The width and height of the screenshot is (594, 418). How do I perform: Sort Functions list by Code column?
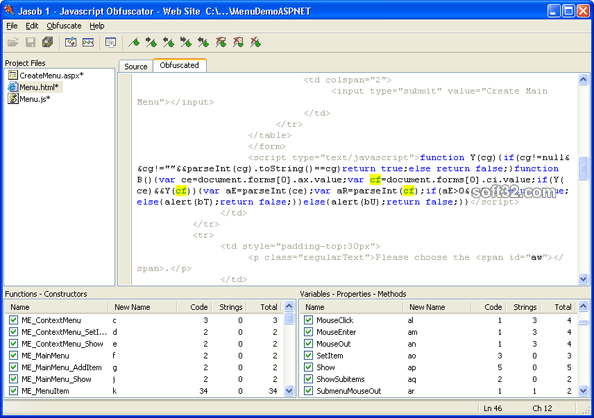coord(194,307)
